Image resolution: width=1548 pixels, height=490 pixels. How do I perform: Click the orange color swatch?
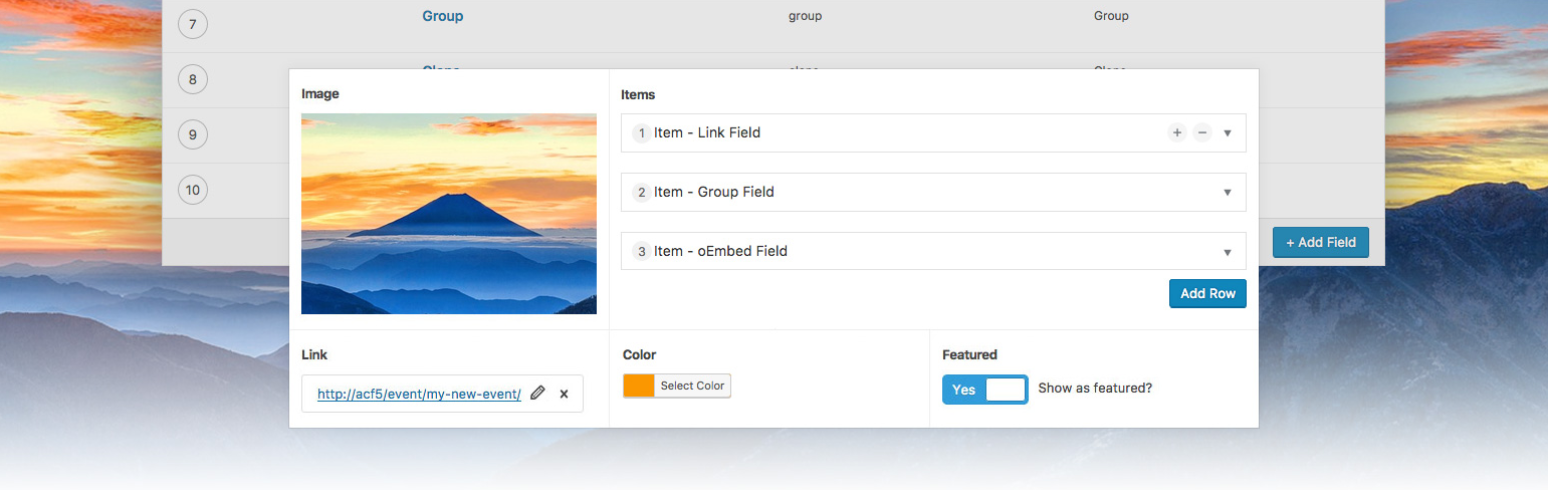[639, 386]
